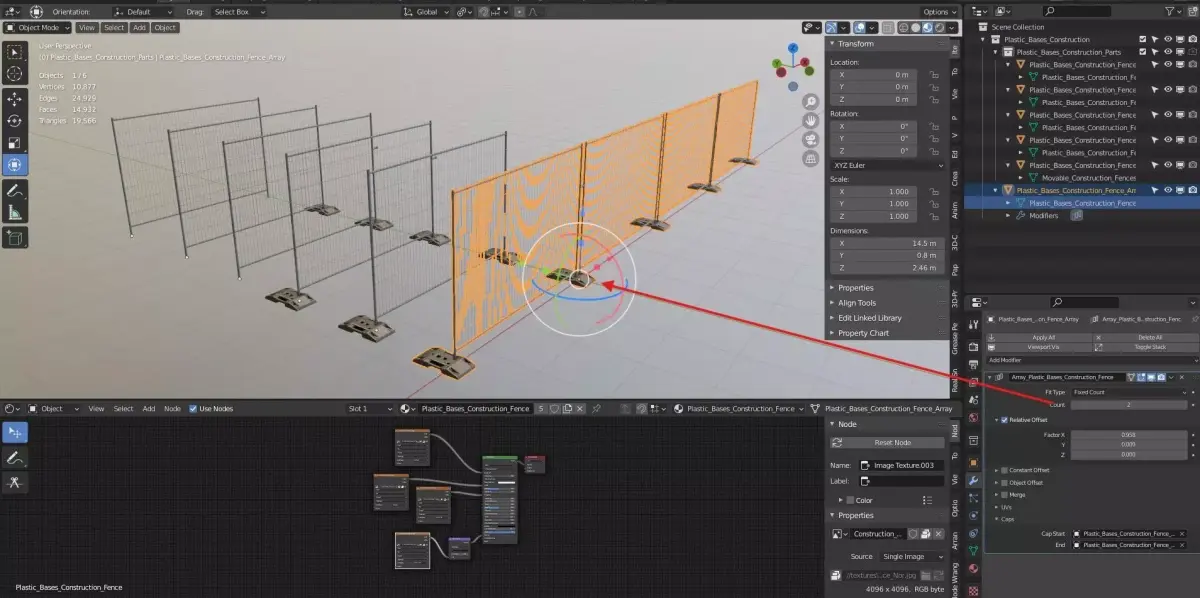
Task: Toggle eye visibility for Plastic_Bases_Construction_Parts collection
Action: pos(1168,52)
